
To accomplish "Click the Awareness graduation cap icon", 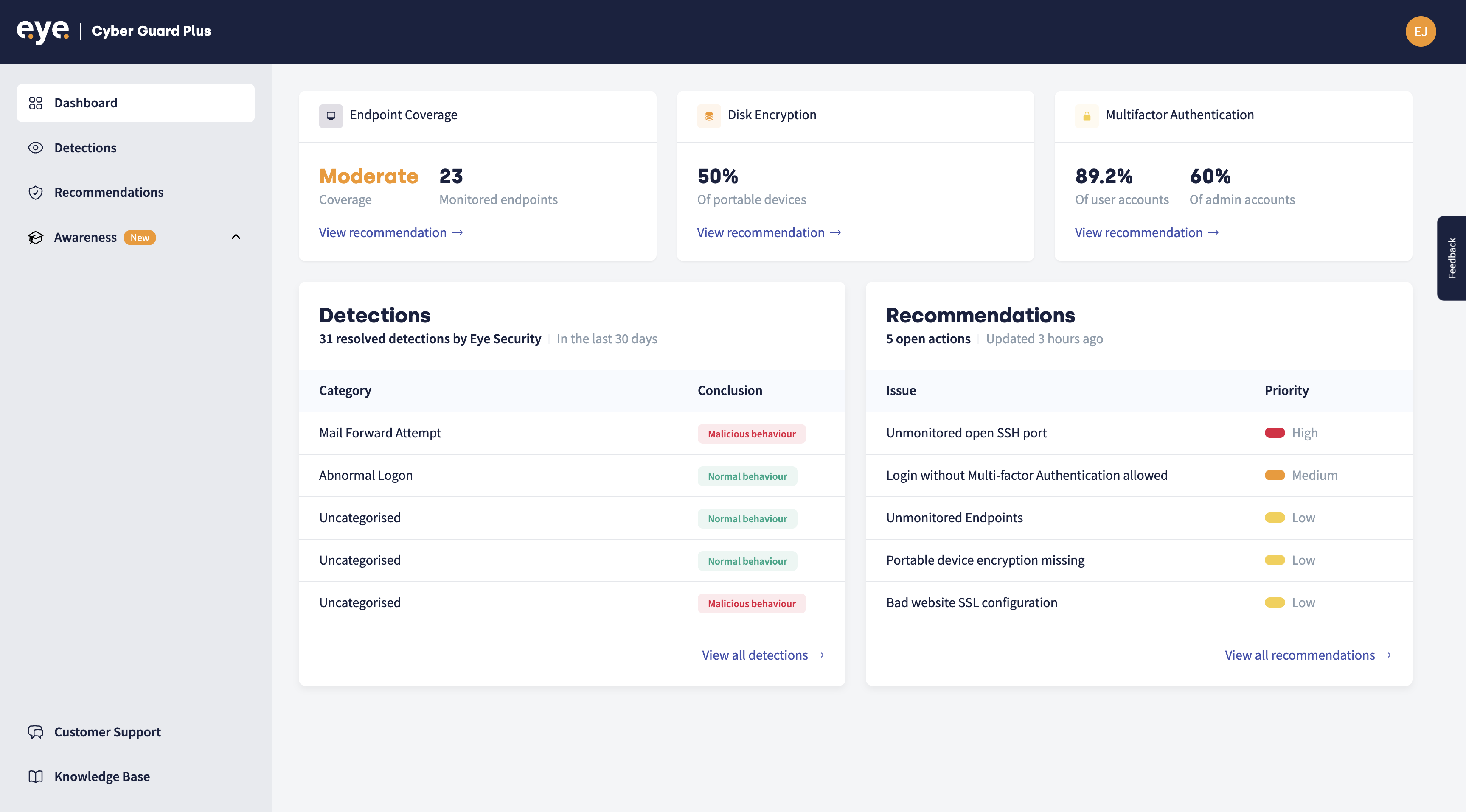I will coord(35,237).
